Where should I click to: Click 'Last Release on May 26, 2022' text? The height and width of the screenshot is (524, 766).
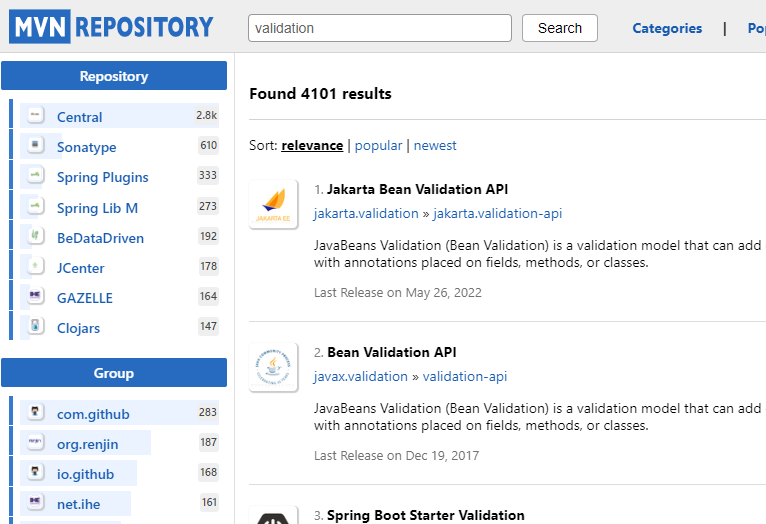398,293
